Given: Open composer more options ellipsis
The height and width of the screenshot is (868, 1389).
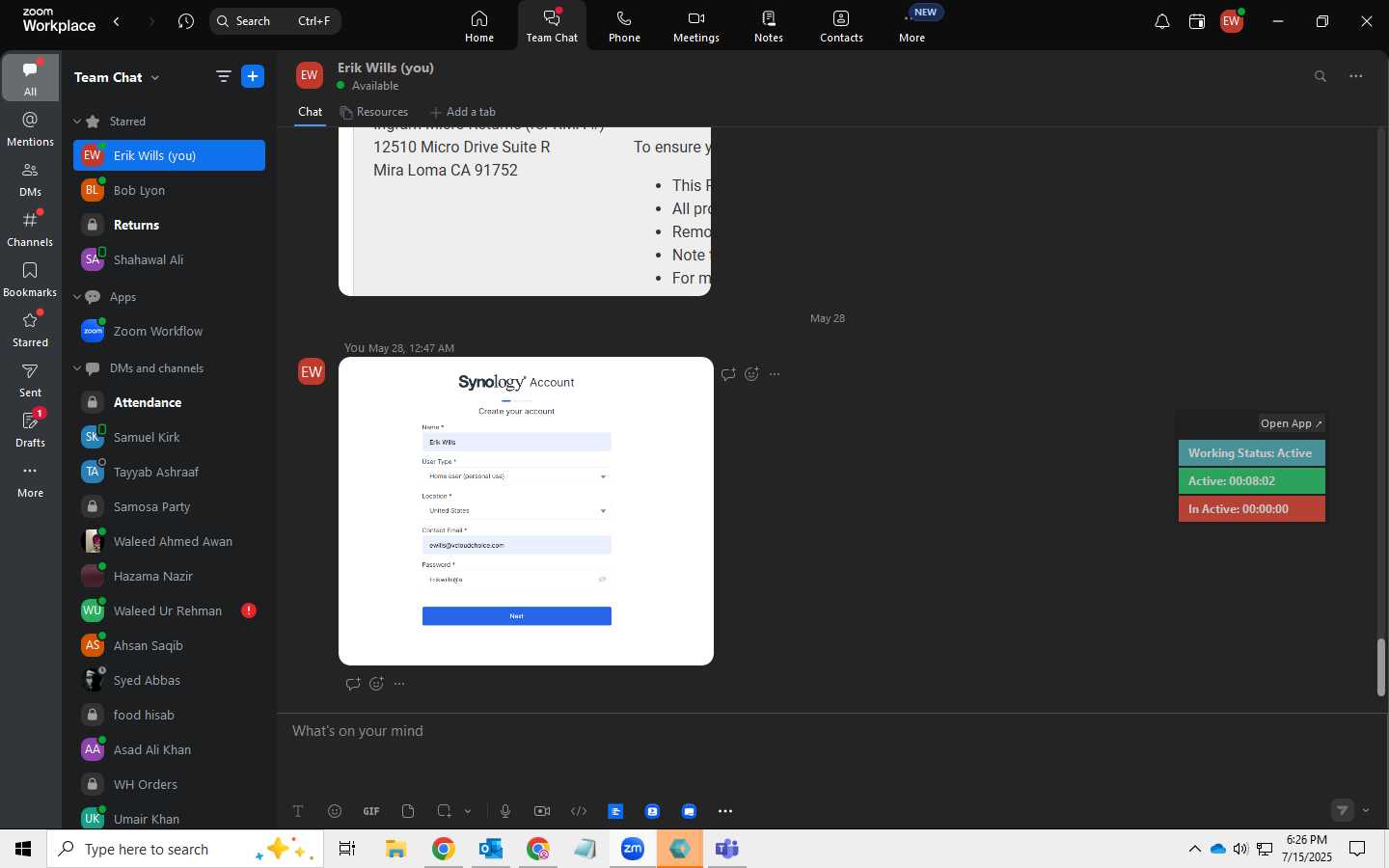Looking at the screenshot, I should (725, 811).
